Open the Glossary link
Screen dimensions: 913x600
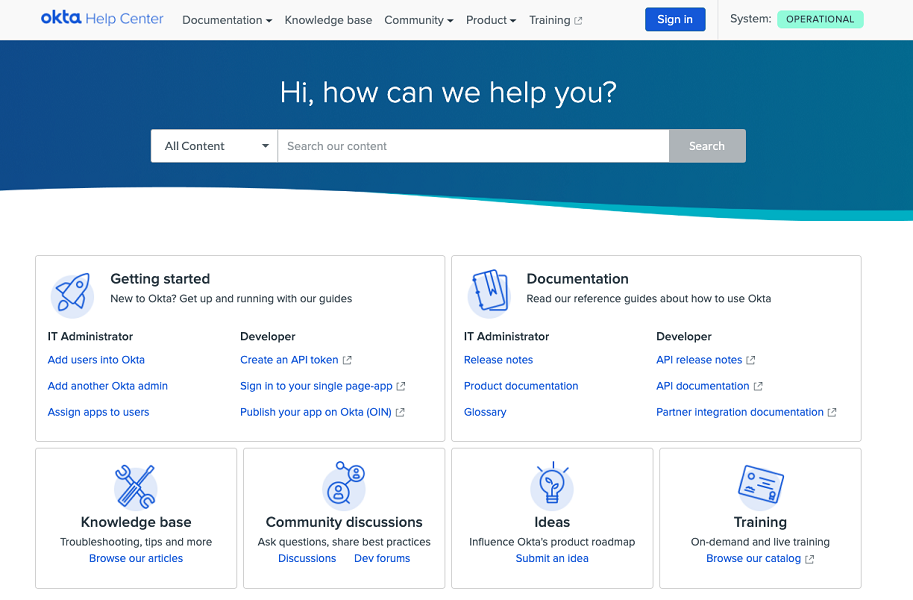tap(485, 412)
